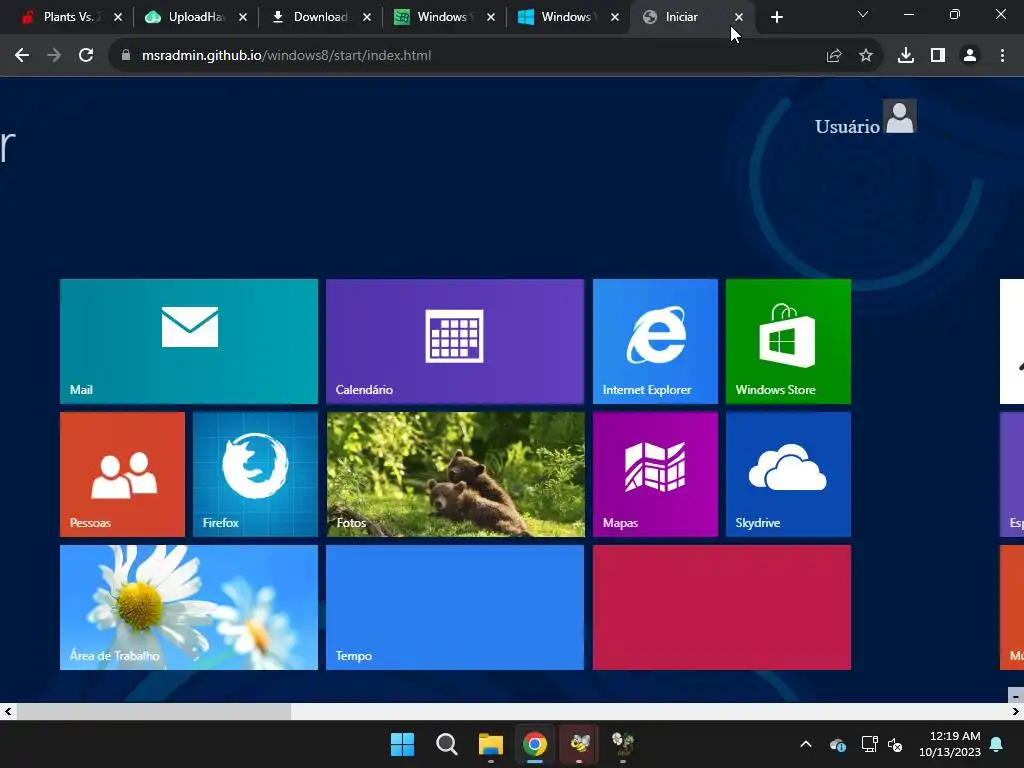Open the clock showing 12:19 AM

[950, 744]
